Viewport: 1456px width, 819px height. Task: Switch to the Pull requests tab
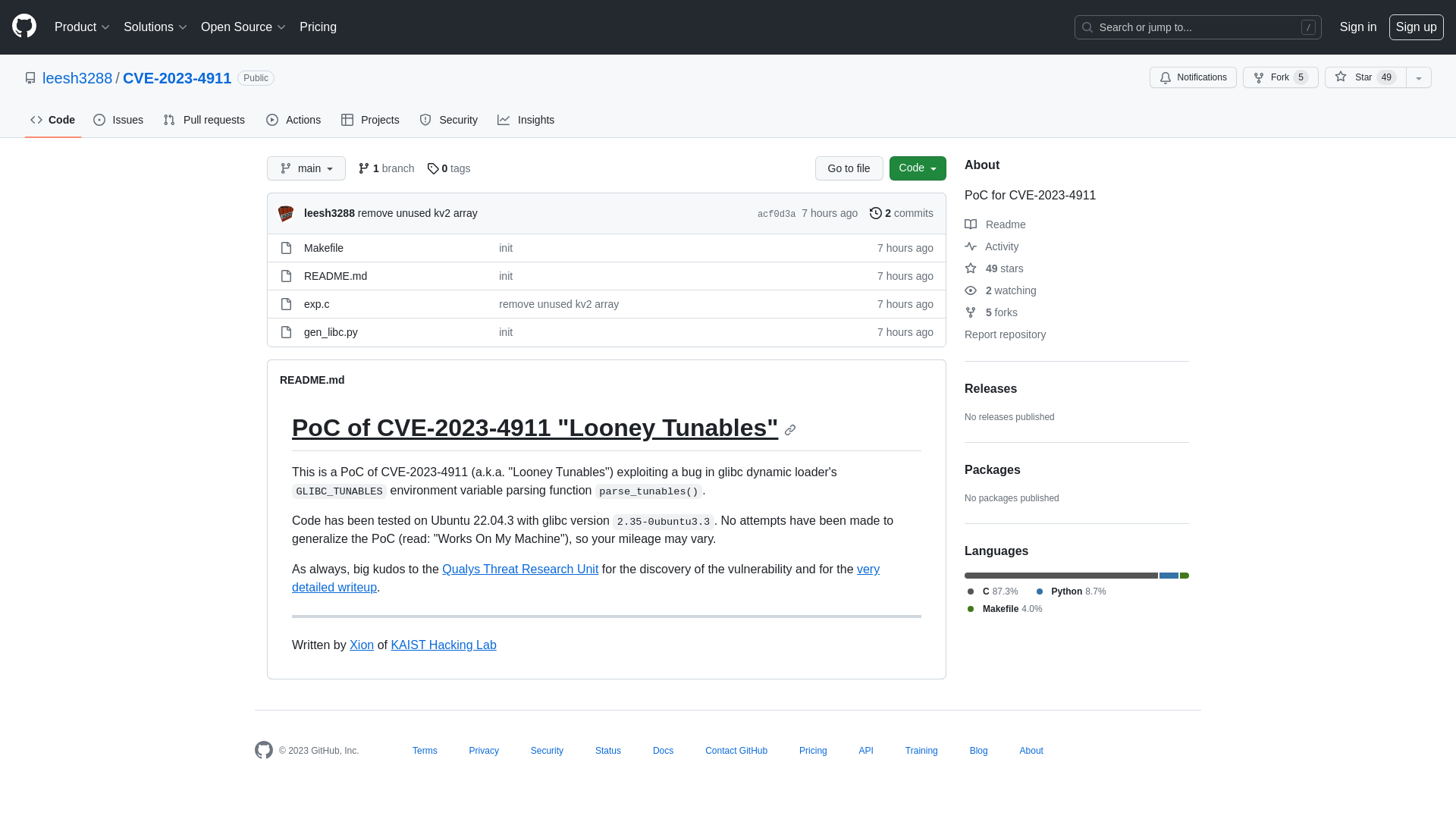[x=204, y=120]
